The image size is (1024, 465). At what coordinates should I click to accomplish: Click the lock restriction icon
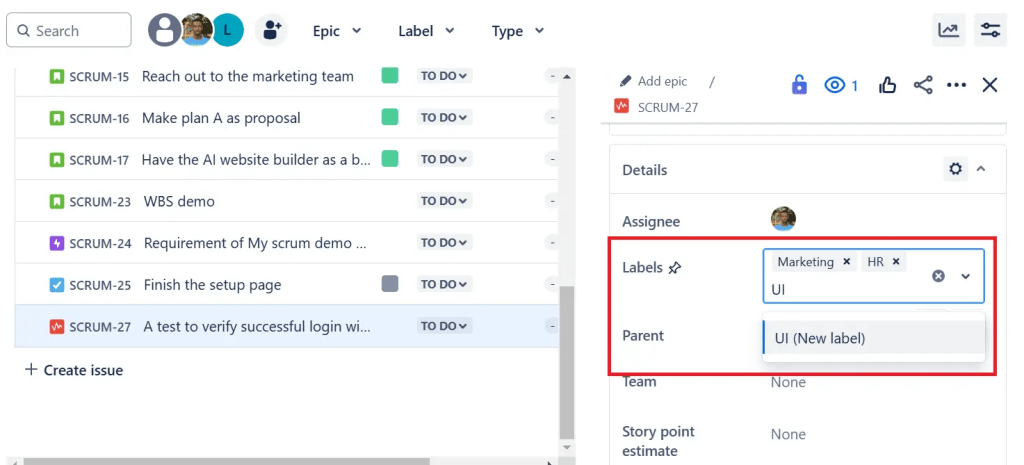(799, 85)
